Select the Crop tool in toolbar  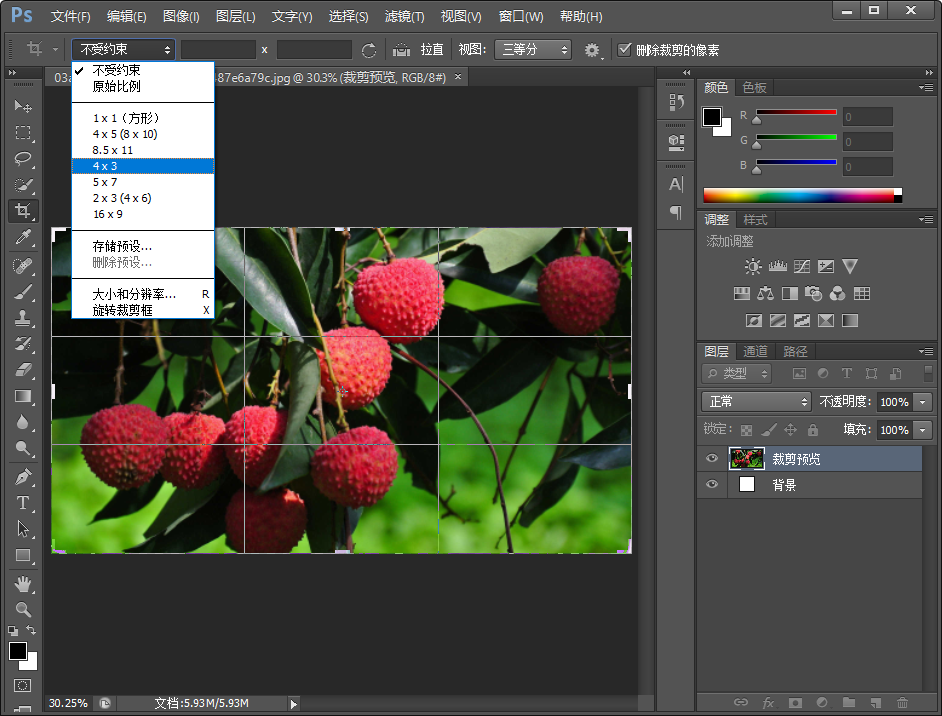coord(22,211)
